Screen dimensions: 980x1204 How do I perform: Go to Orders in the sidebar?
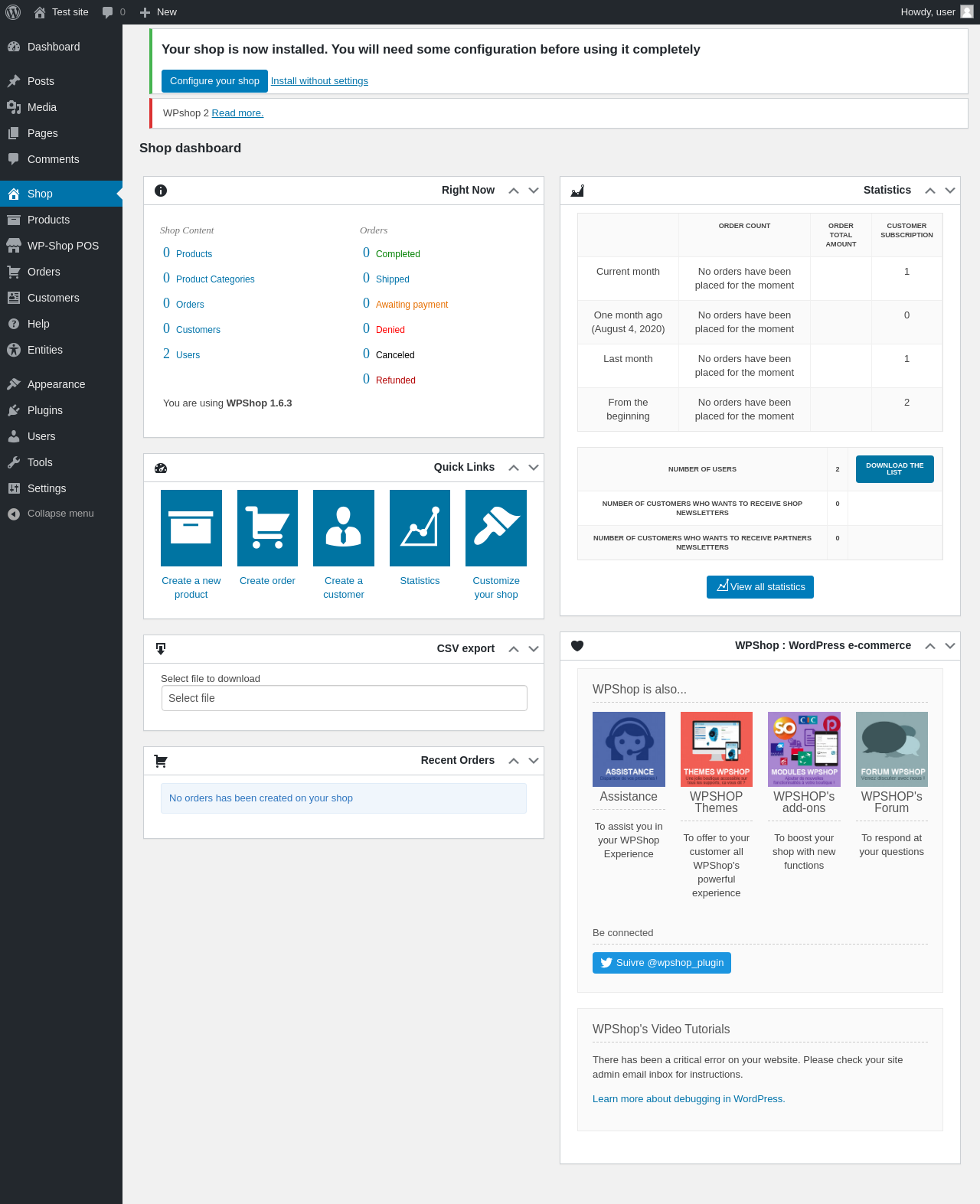coord(61,272)
